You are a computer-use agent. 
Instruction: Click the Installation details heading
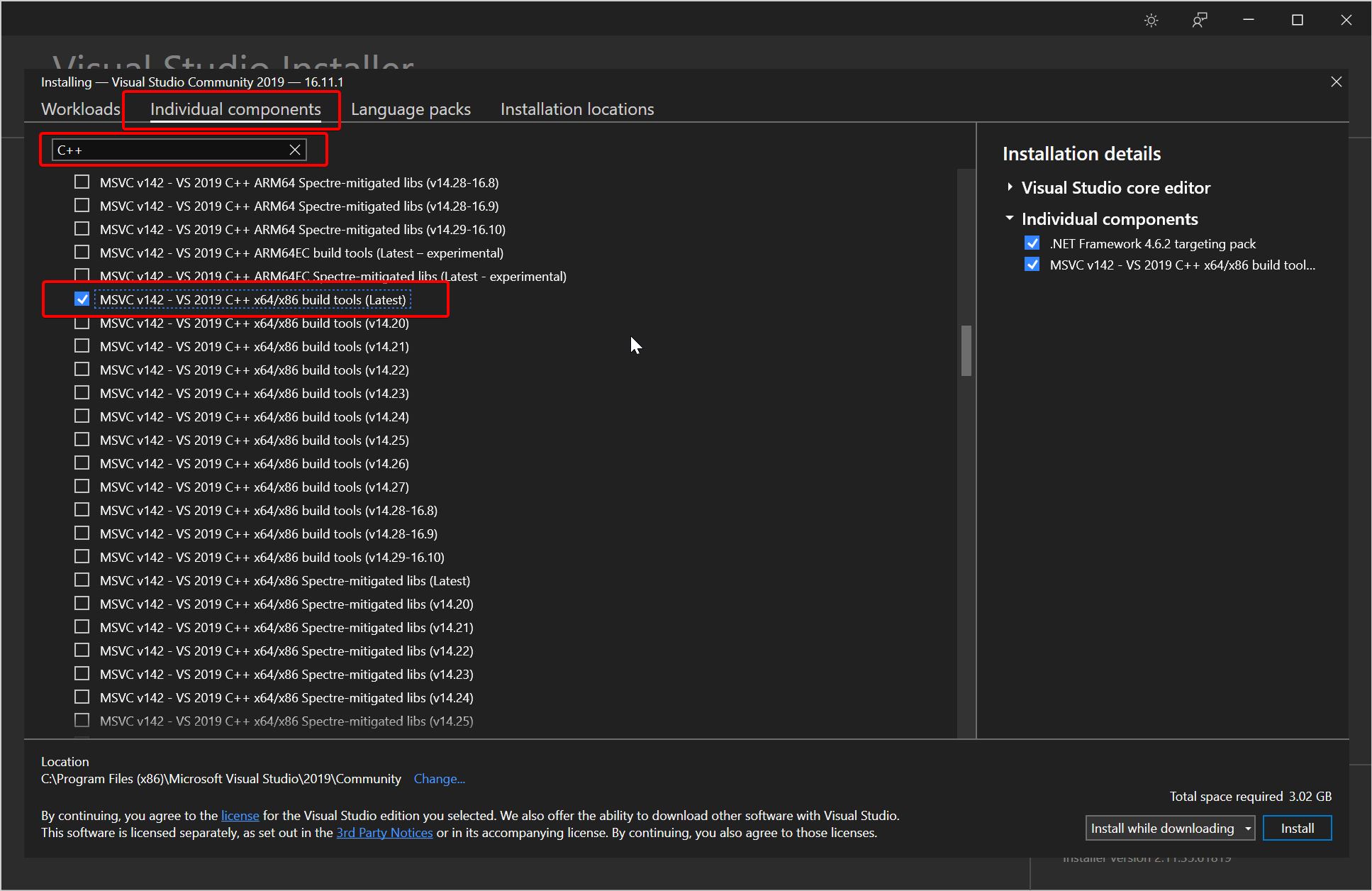click(x=1081, y=154)
